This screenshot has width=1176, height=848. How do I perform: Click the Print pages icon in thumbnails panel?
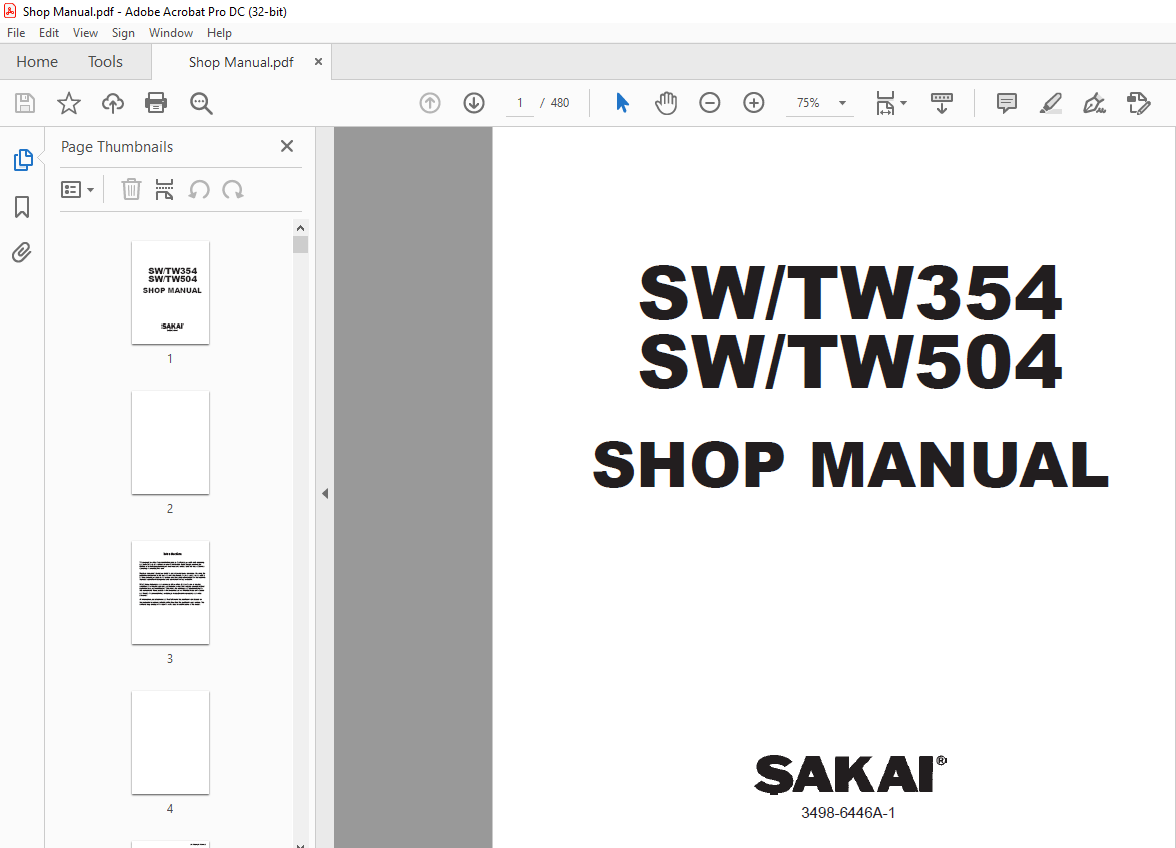pos(164,190)
